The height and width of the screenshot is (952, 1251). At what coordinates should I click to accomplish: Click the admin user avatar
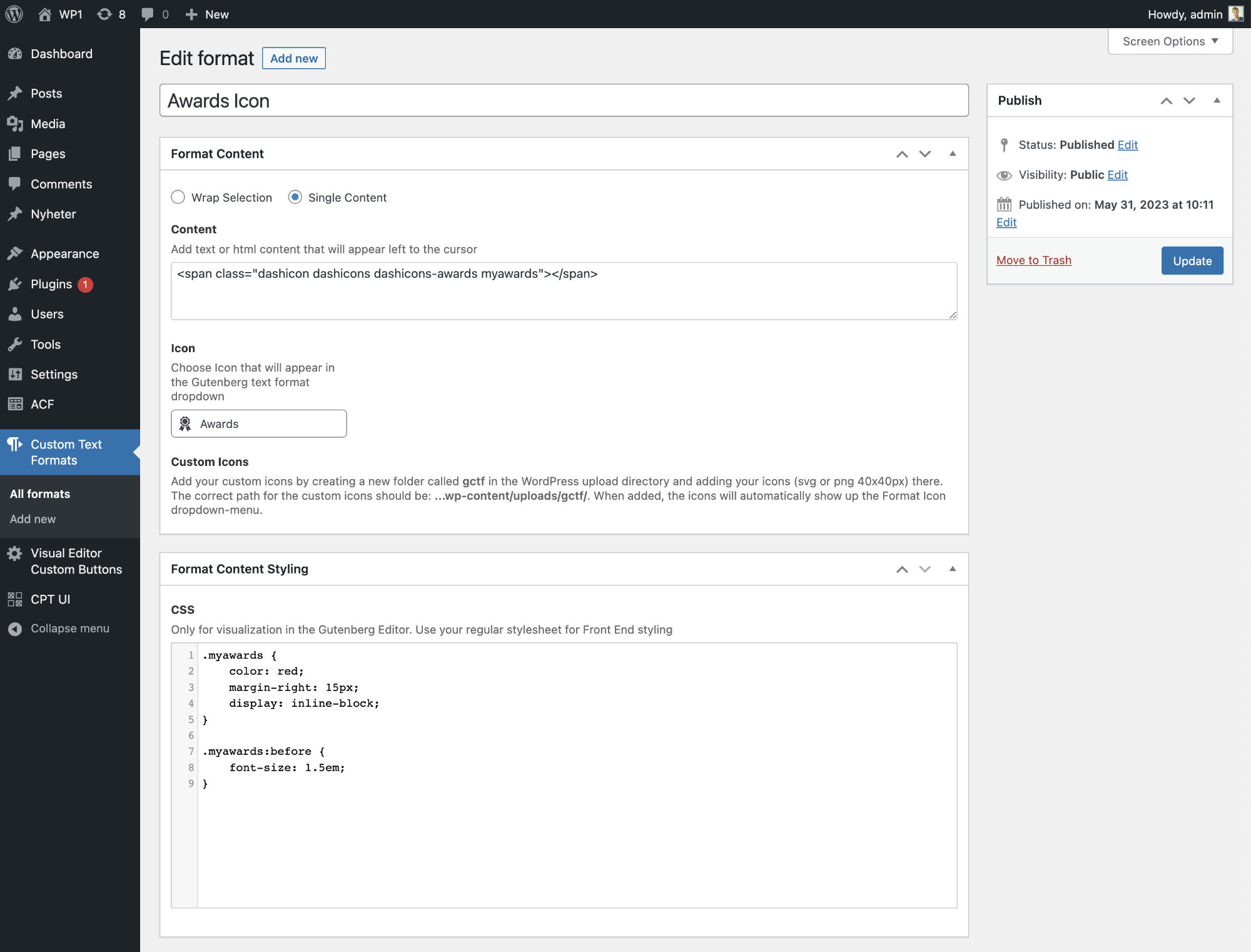[1235, 14]
